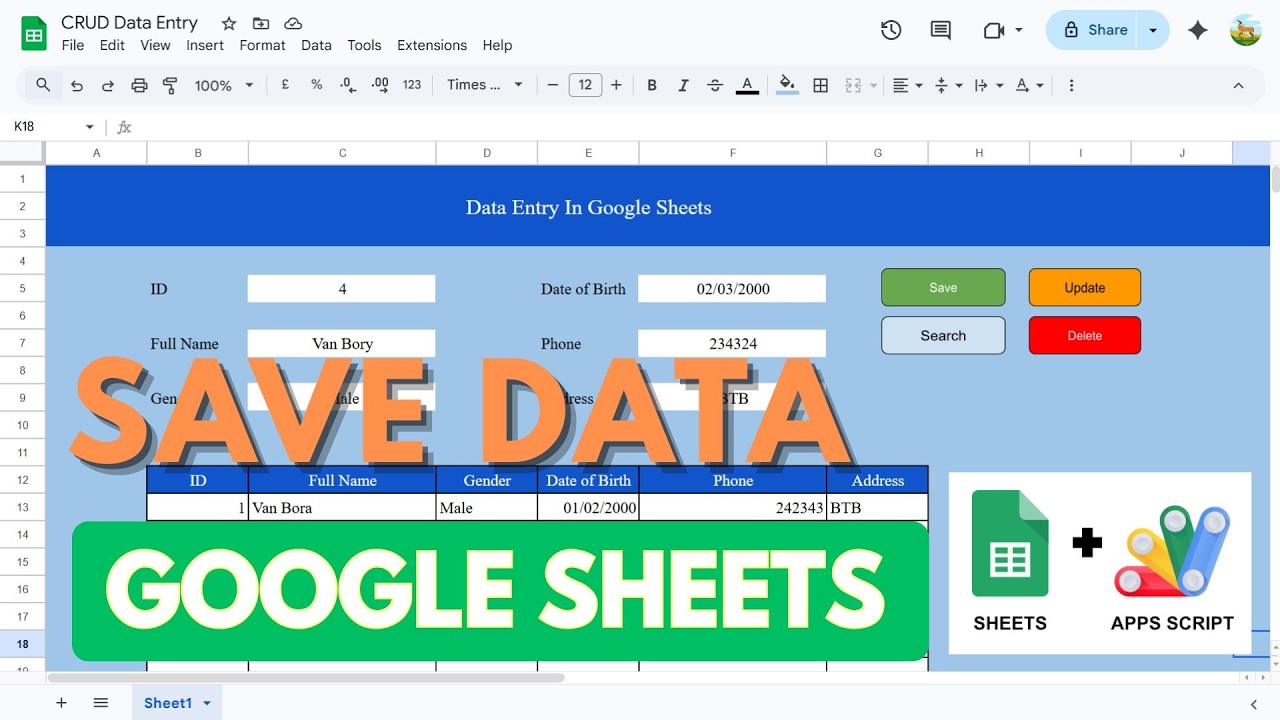Activate the paint format tool
The width and height of the screenshot is (1280, 720).
(x=170, y=86)
